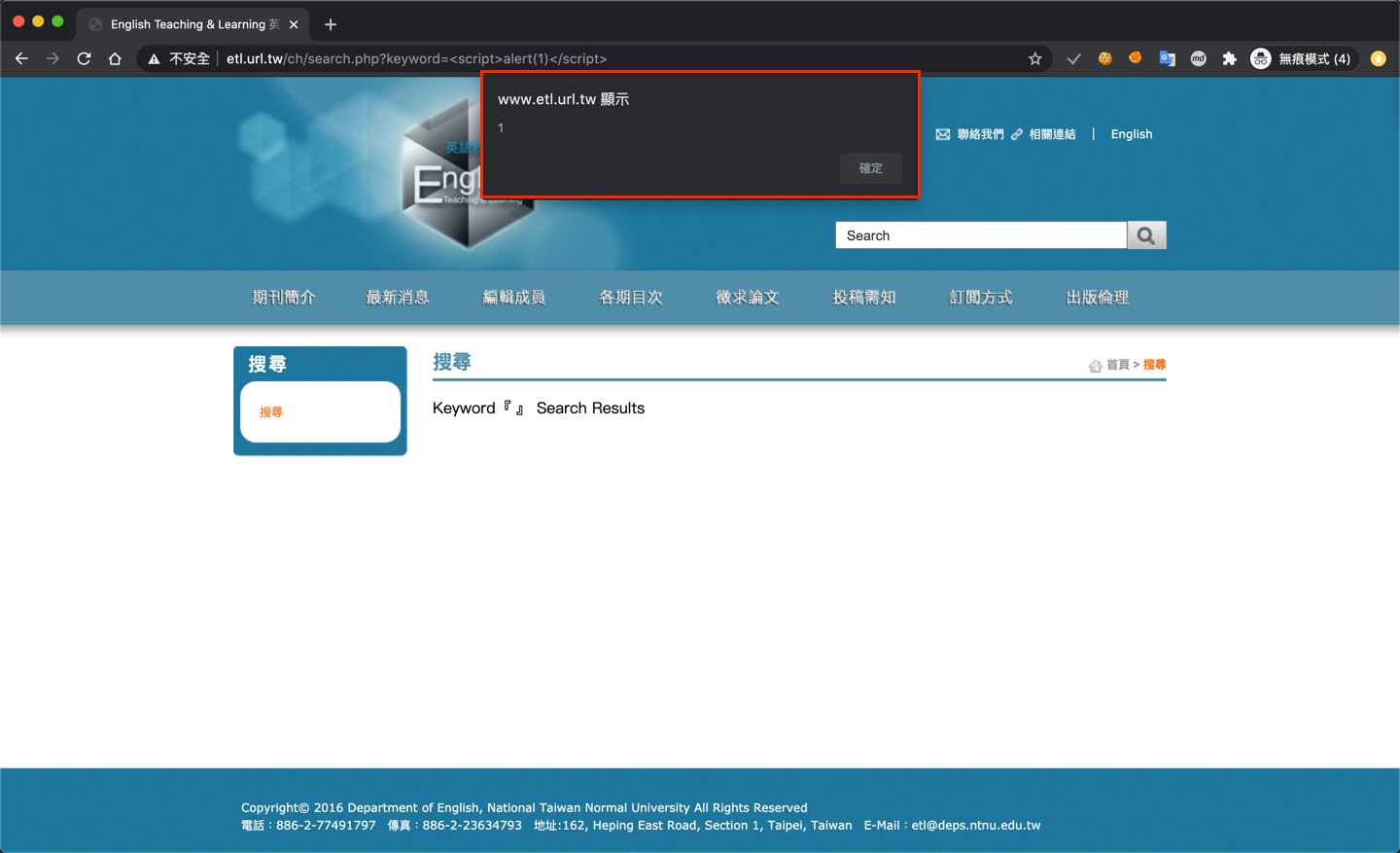
Task: Open the 出版倫理 menu item
Action: click(1098, 298)
